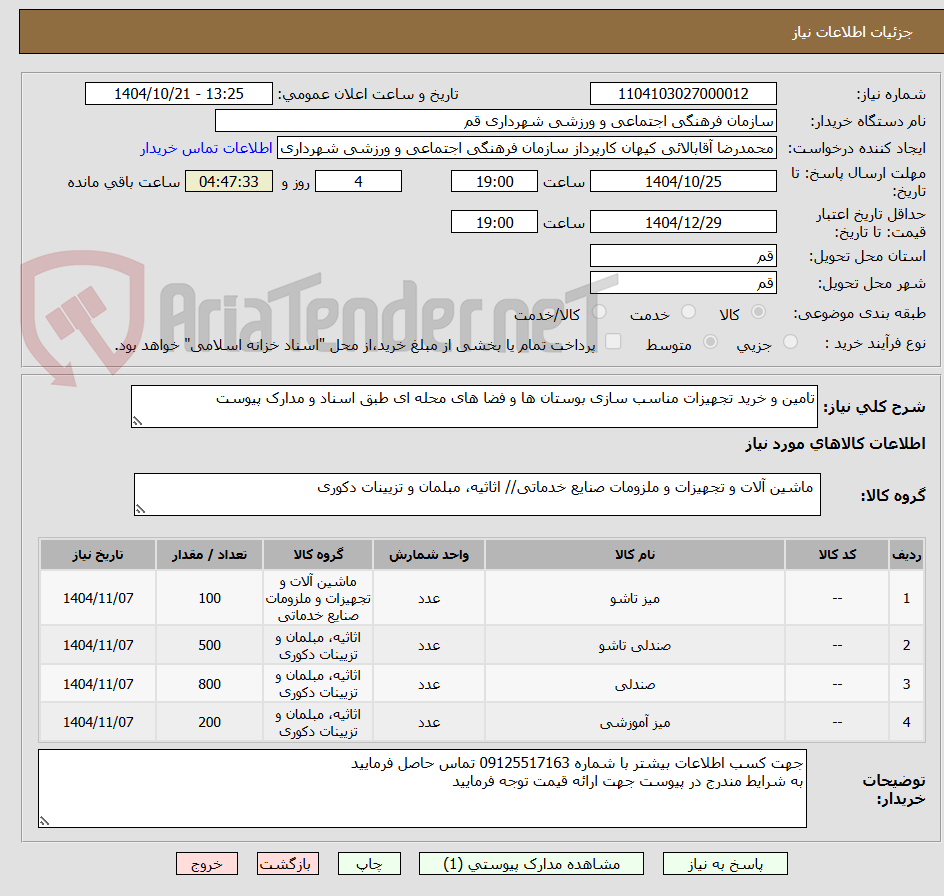The width and height of the screenshot is (944, 896).
Task: Click the price validity date 1404/12/29
Action: click(x=683, y=222)
